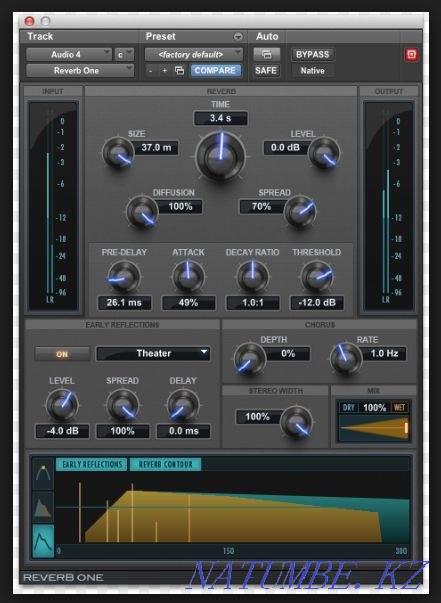Image resolution: width=441 pixels, height=603 pixels.
Task: Toggle automation SAFE button
Action: [266, 71]
